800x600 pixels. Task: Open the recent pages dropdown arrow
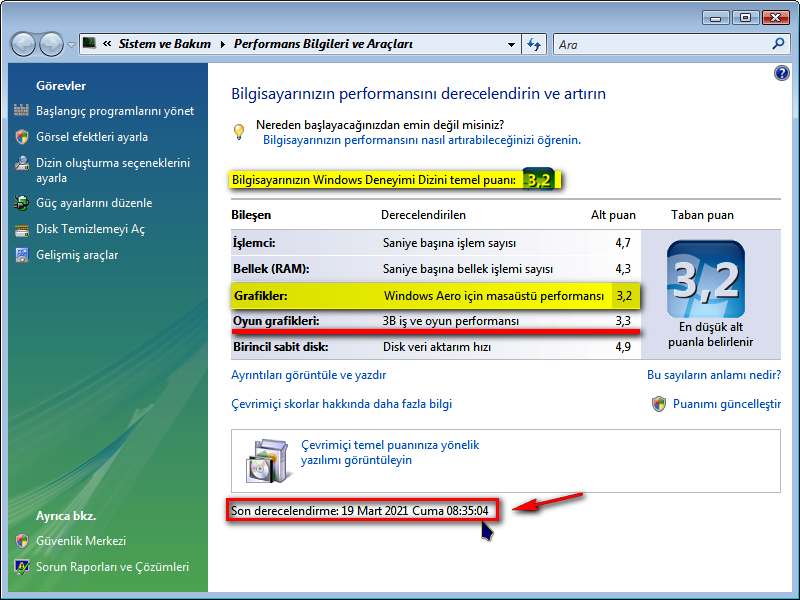[x=71, y=44]
